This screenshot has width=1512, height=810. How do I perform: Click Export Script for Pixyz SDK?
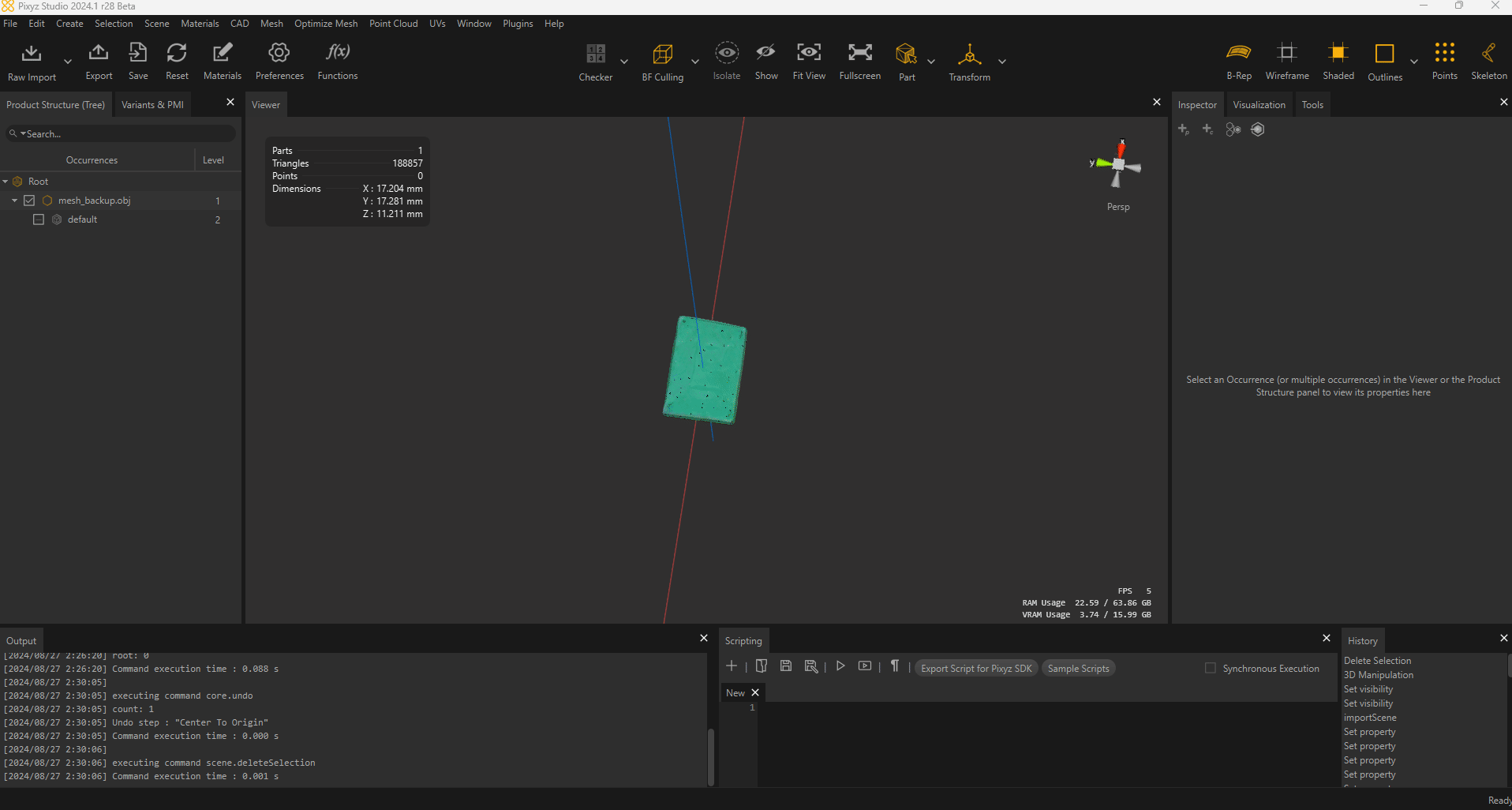pyautogui.click(x=976, y=669)
